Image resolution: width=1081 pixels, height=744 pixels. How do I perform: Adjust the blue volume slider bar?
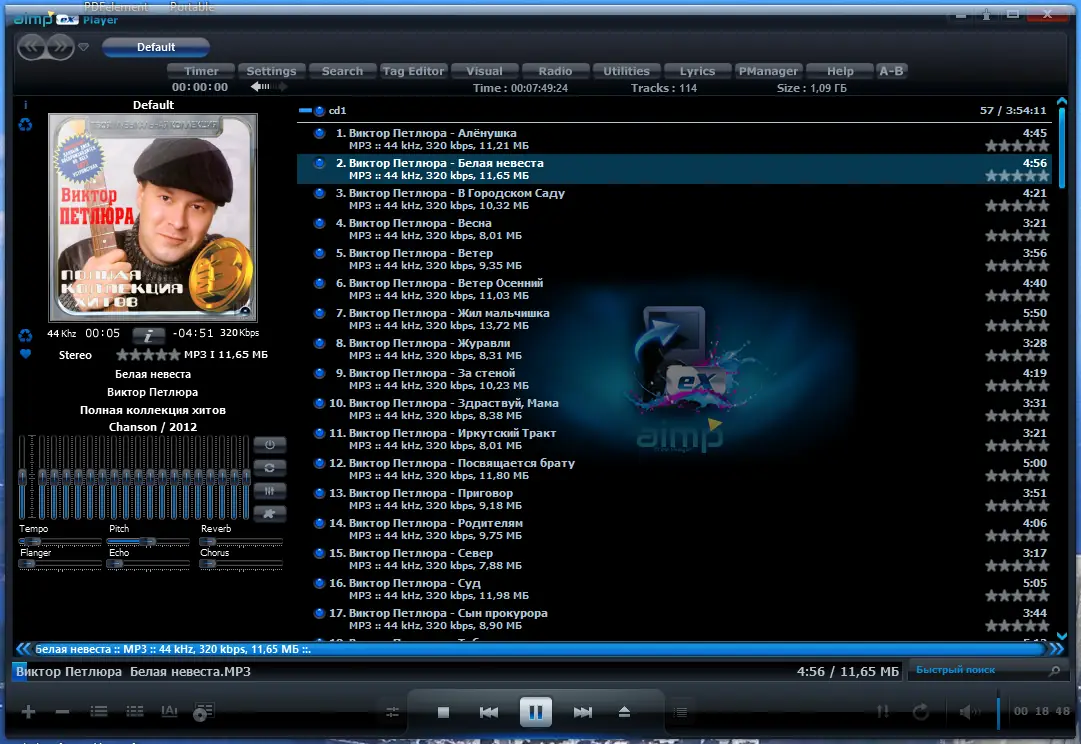998,712
